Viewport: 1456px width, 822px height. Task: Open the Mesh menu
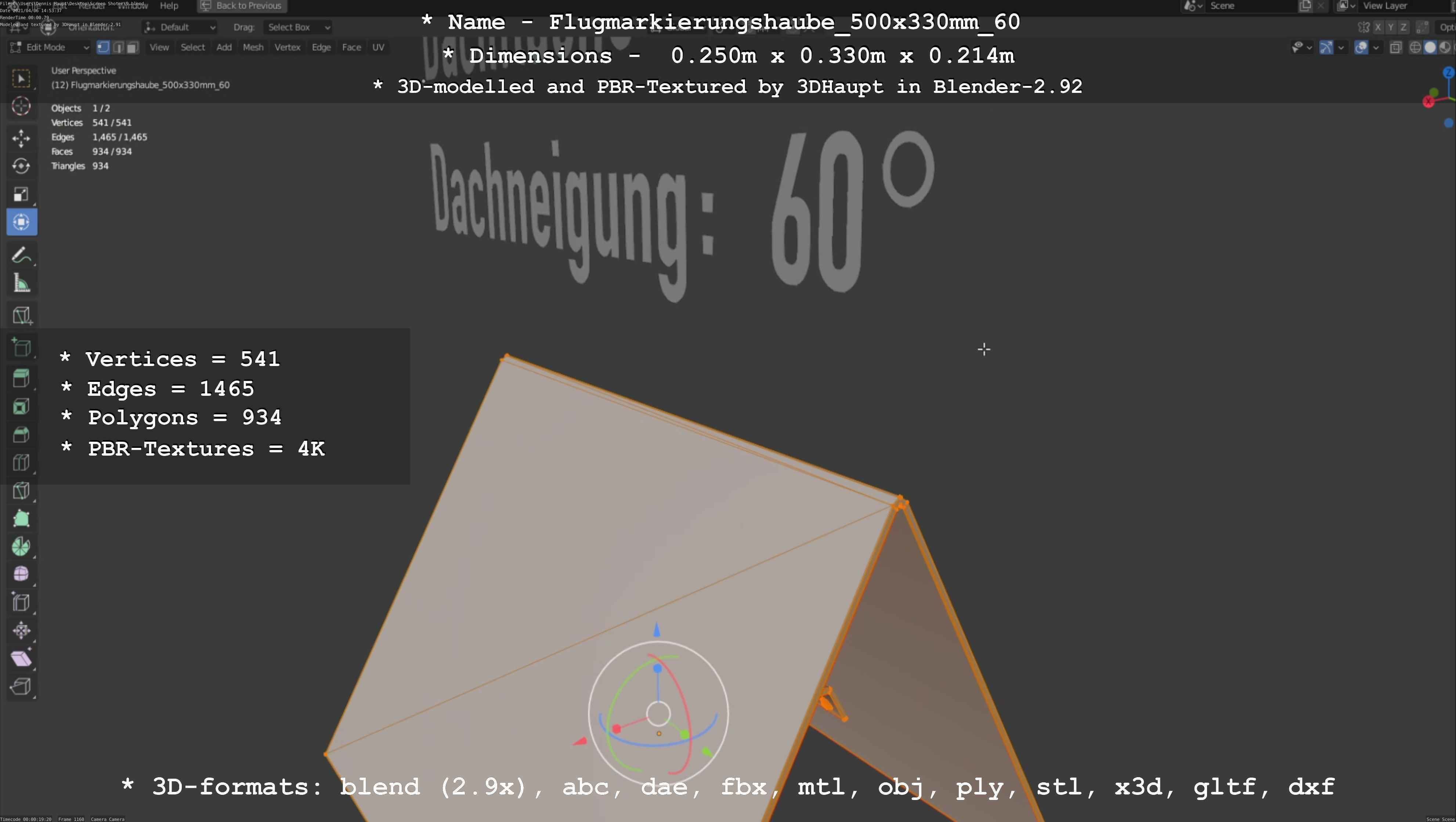tap(253, 47)
